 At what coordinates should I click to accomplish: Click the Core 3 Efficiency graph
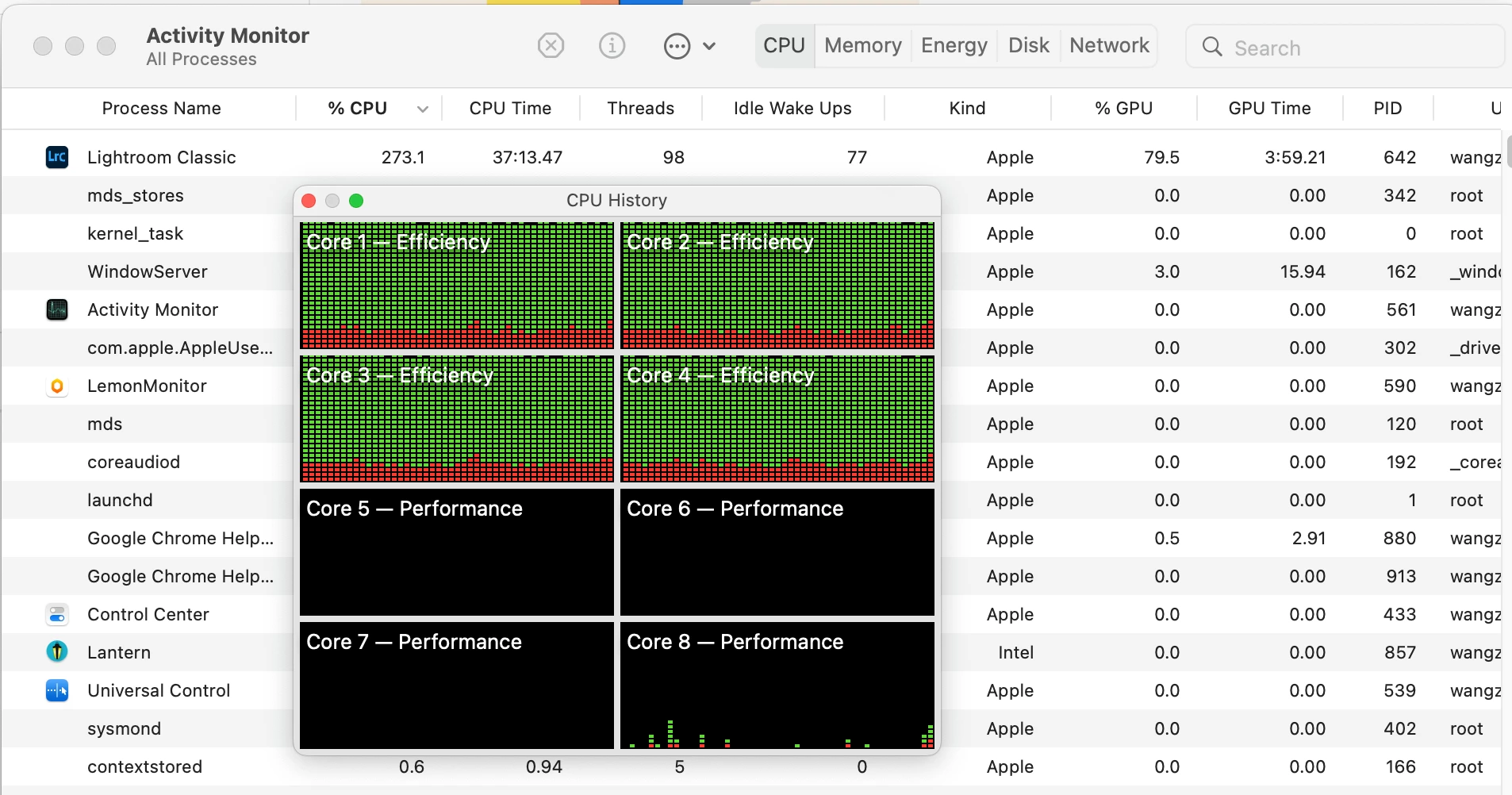point(457,419)
